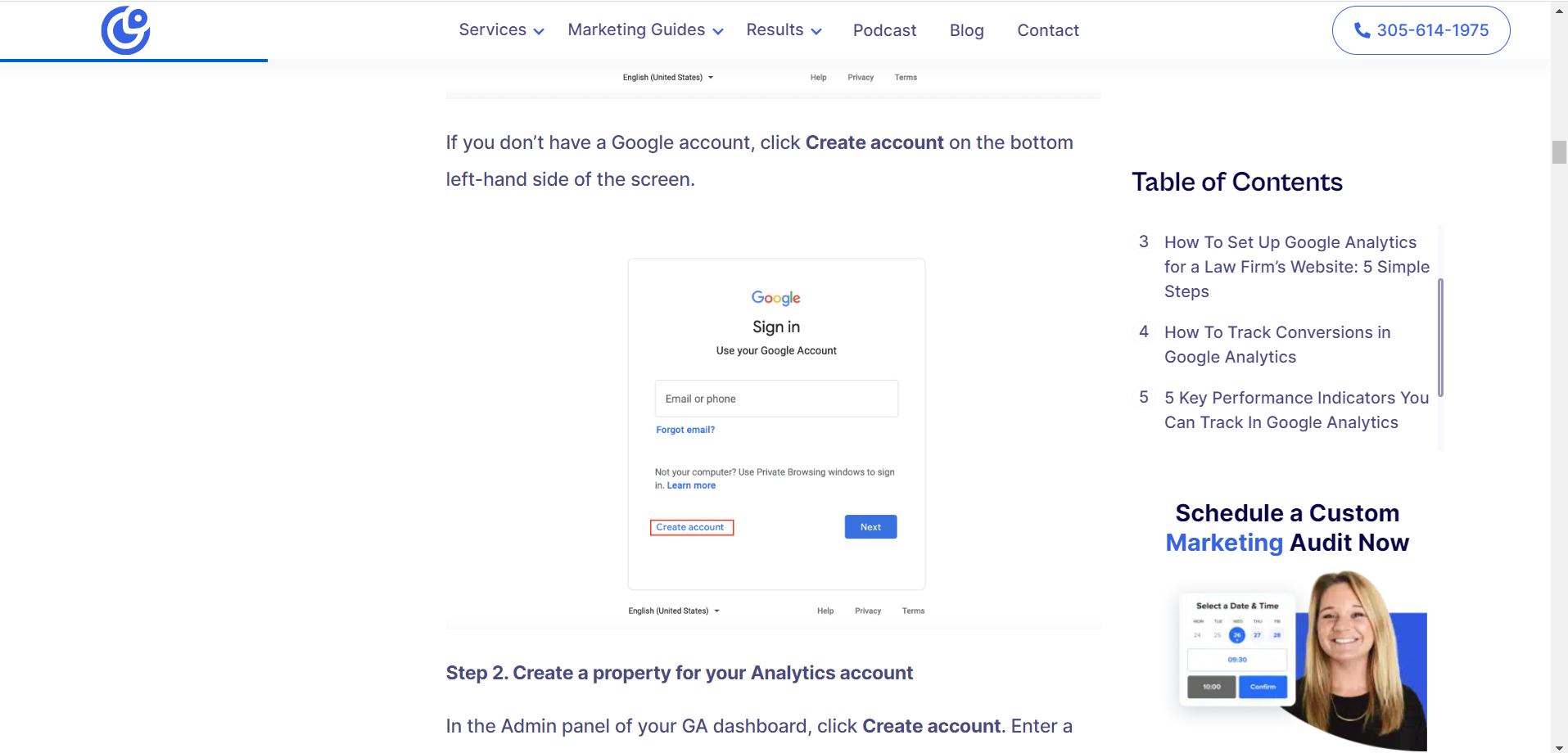
Task: Open the marketing audit scheduling image
Action: [1302, 661]
